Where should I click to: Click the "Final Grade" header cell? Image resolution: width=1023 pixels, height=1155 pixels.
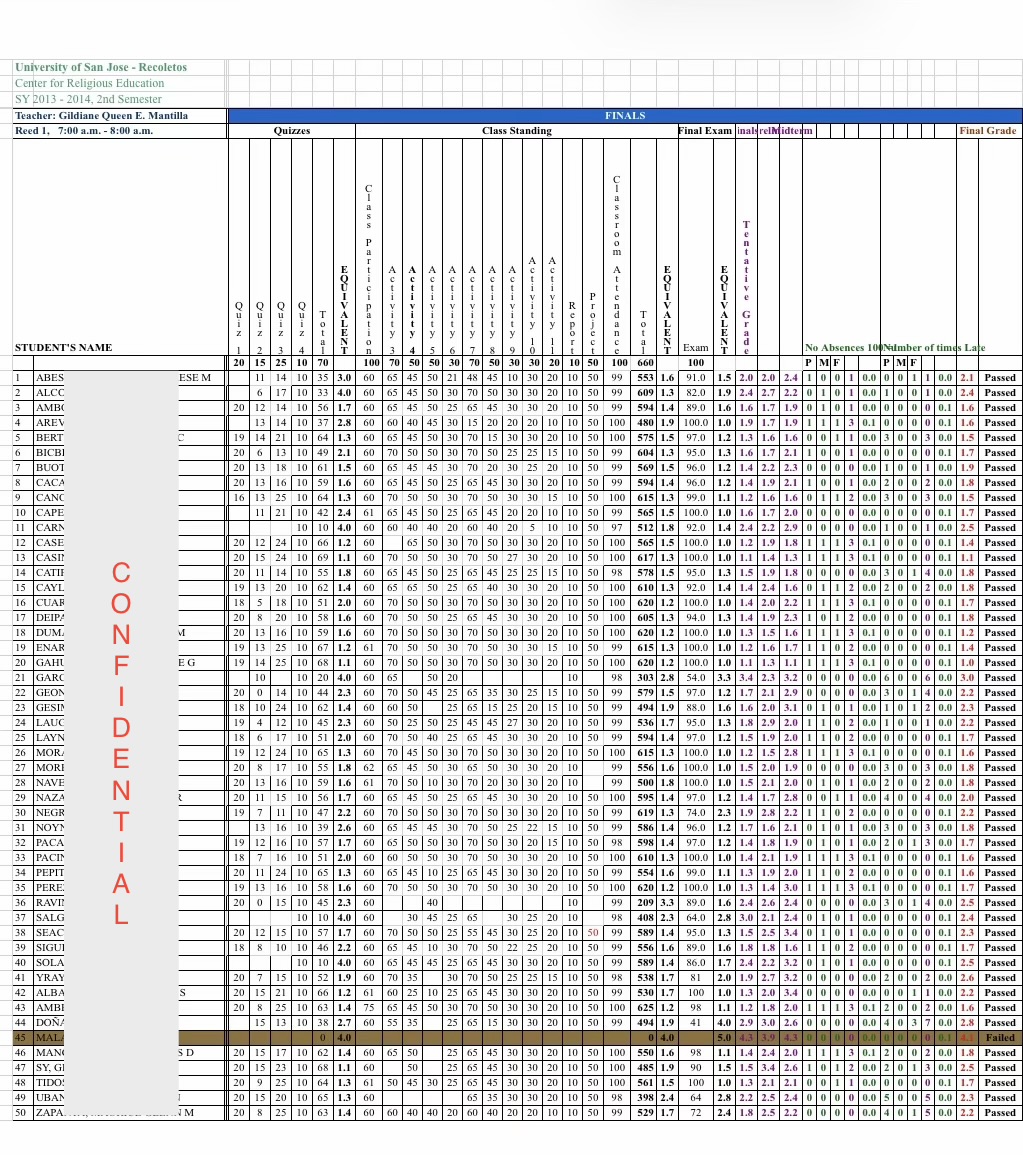[987, 131]
